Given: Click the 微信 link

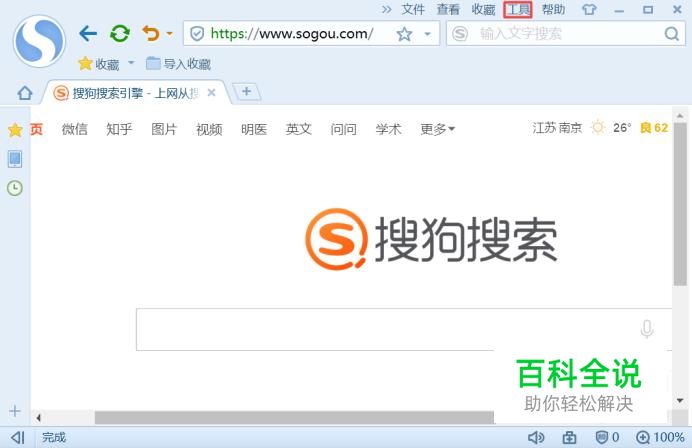Looking at the screenshot, I should 75,129.
